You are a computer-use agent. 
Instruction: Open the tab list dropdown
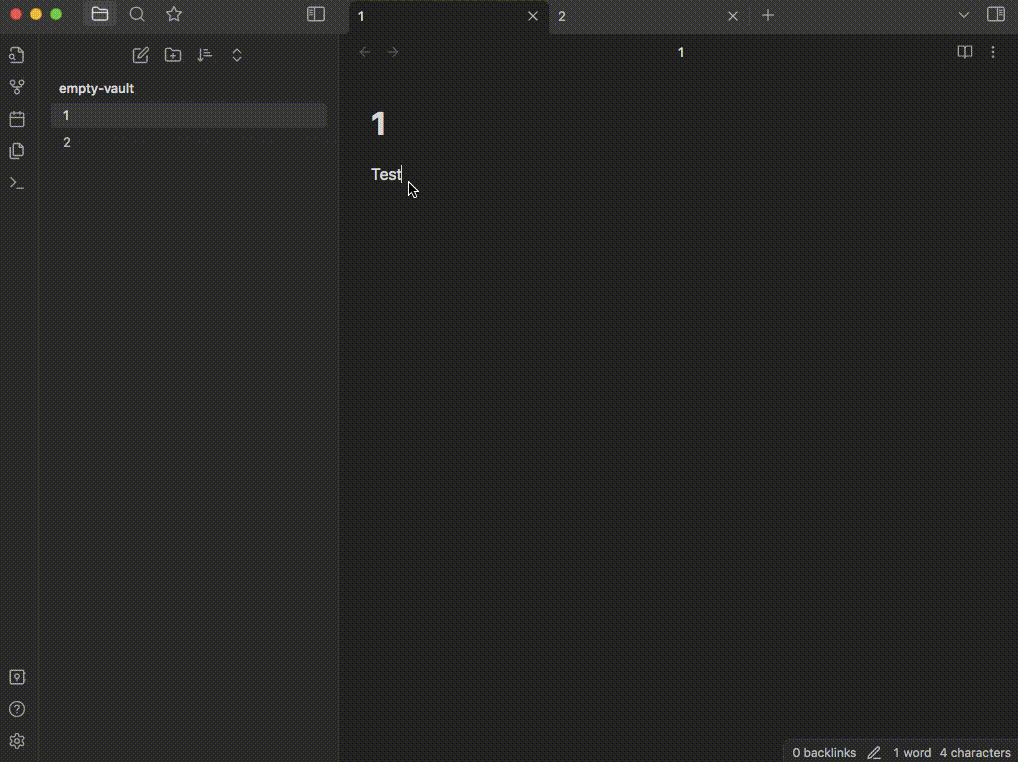point(963,16)
